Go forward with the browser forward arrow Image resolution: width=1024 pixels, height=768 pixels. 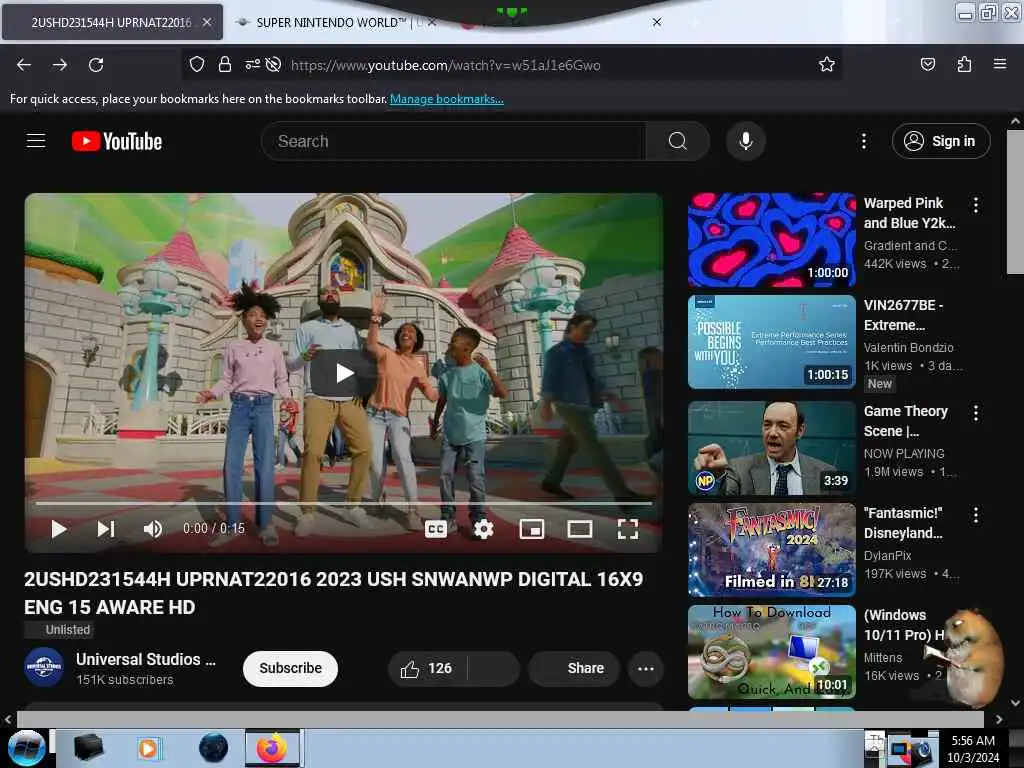[x=59, y=65]
